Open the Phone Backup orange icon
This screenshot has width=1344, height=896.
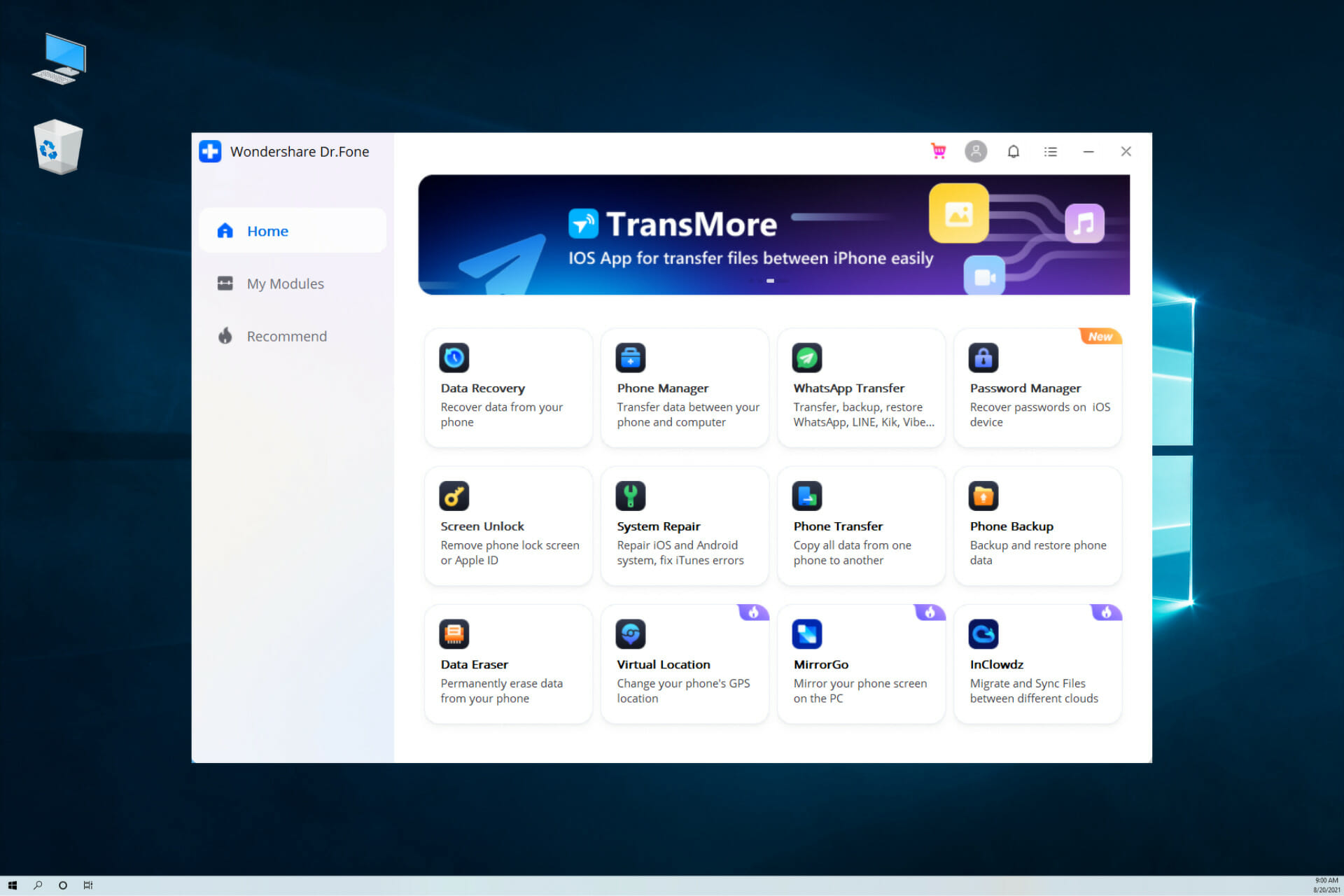point(983,496)
